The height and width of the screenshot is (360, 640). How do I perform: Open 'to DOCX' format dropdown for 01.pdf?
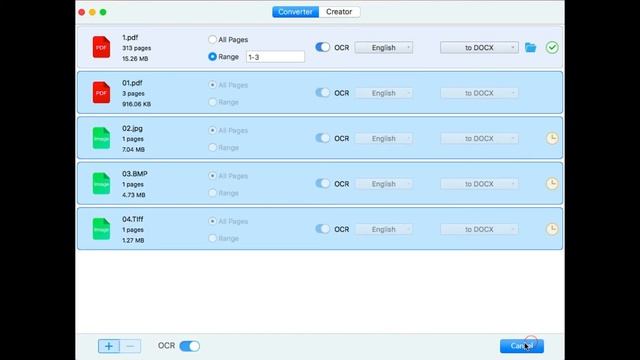tap(479, 93)
